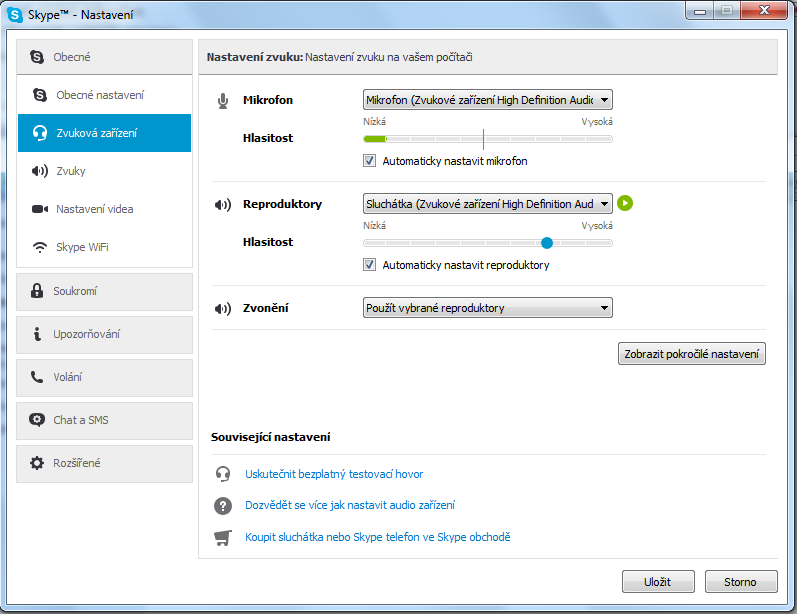Click the headset icon beside test call link
This screenshot has width=797, height=614.
point(223,474)
